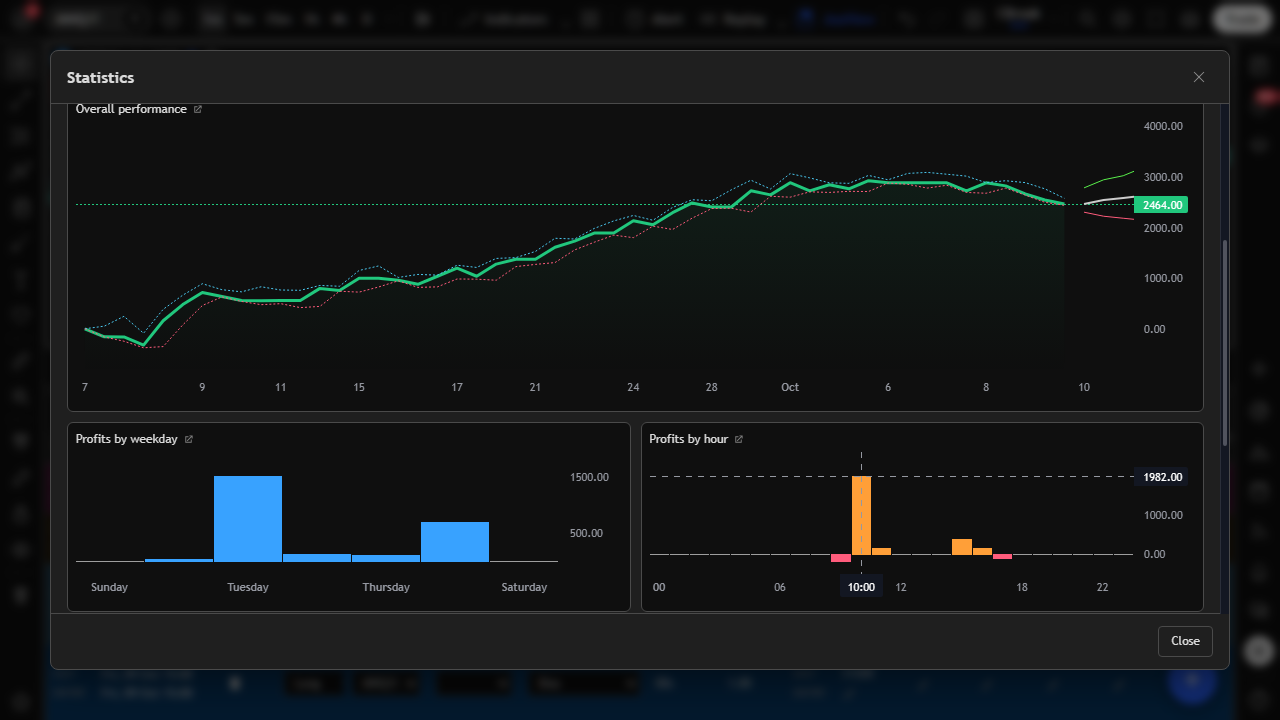1280x720 pixels.
Task: Click the red negative bar at 17:00
Action: click(1002, 556)
